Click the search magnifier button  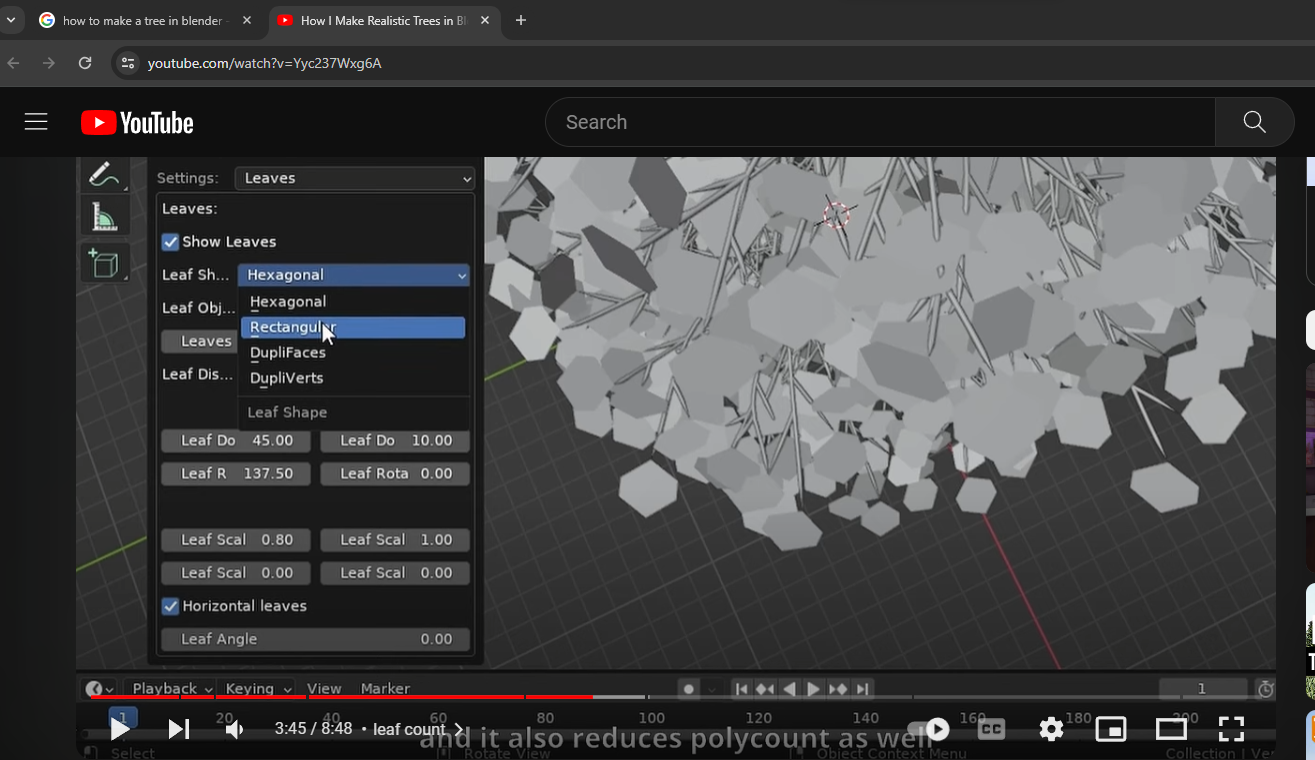pos(1254,122)
